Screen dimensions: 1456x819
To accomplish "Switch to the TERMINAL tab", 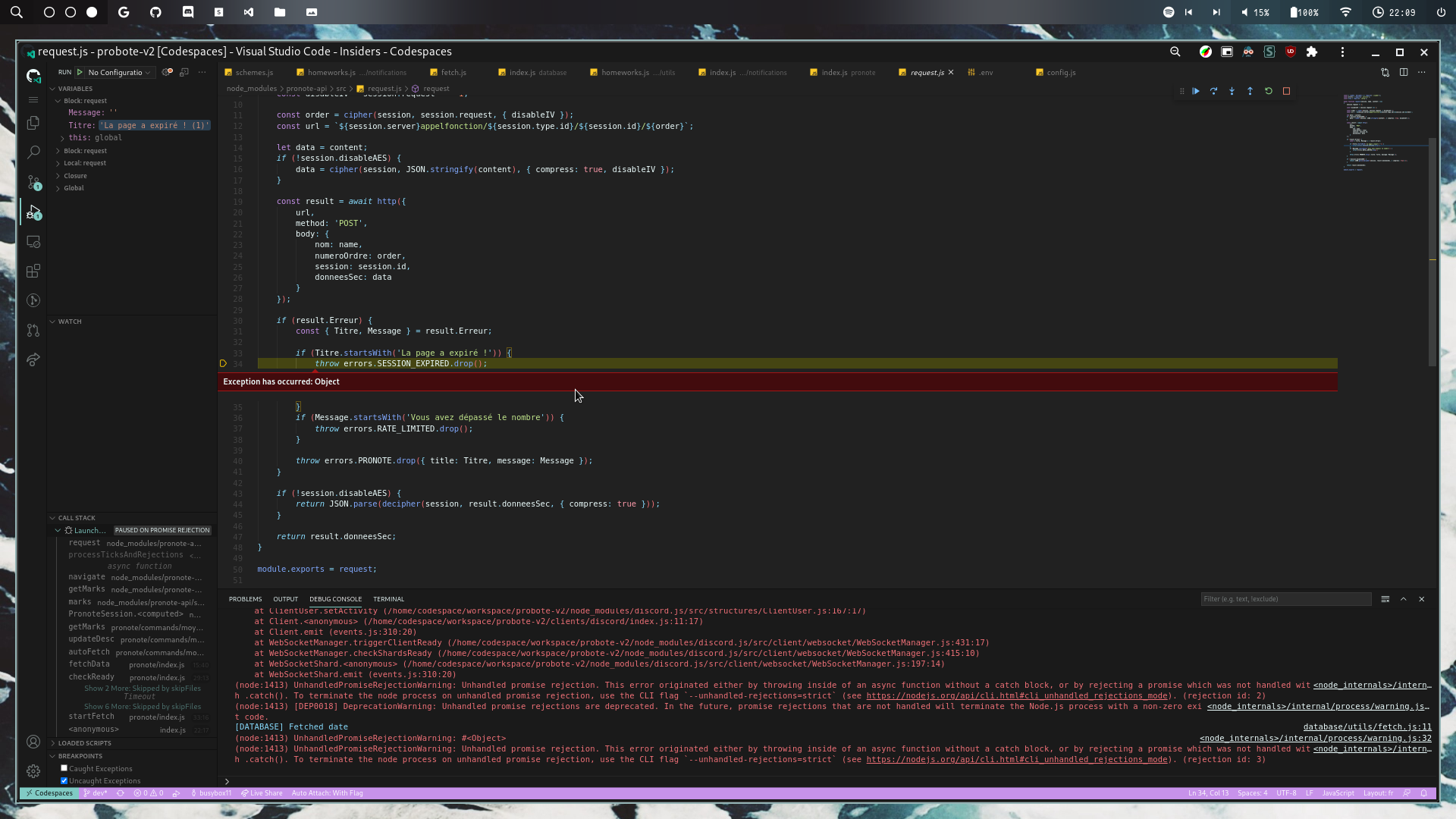I will (x=388, y=598).
